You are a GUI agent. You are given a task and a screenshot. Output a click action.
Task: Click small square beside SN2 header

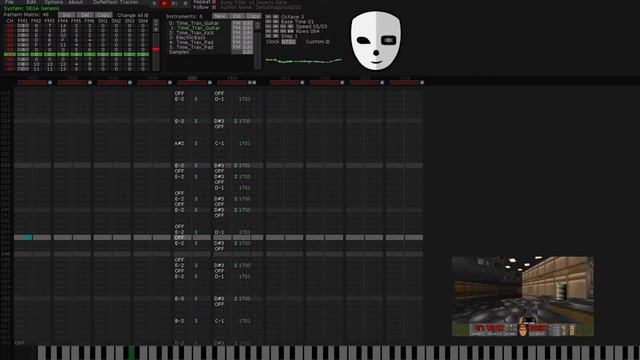[342, 82]
